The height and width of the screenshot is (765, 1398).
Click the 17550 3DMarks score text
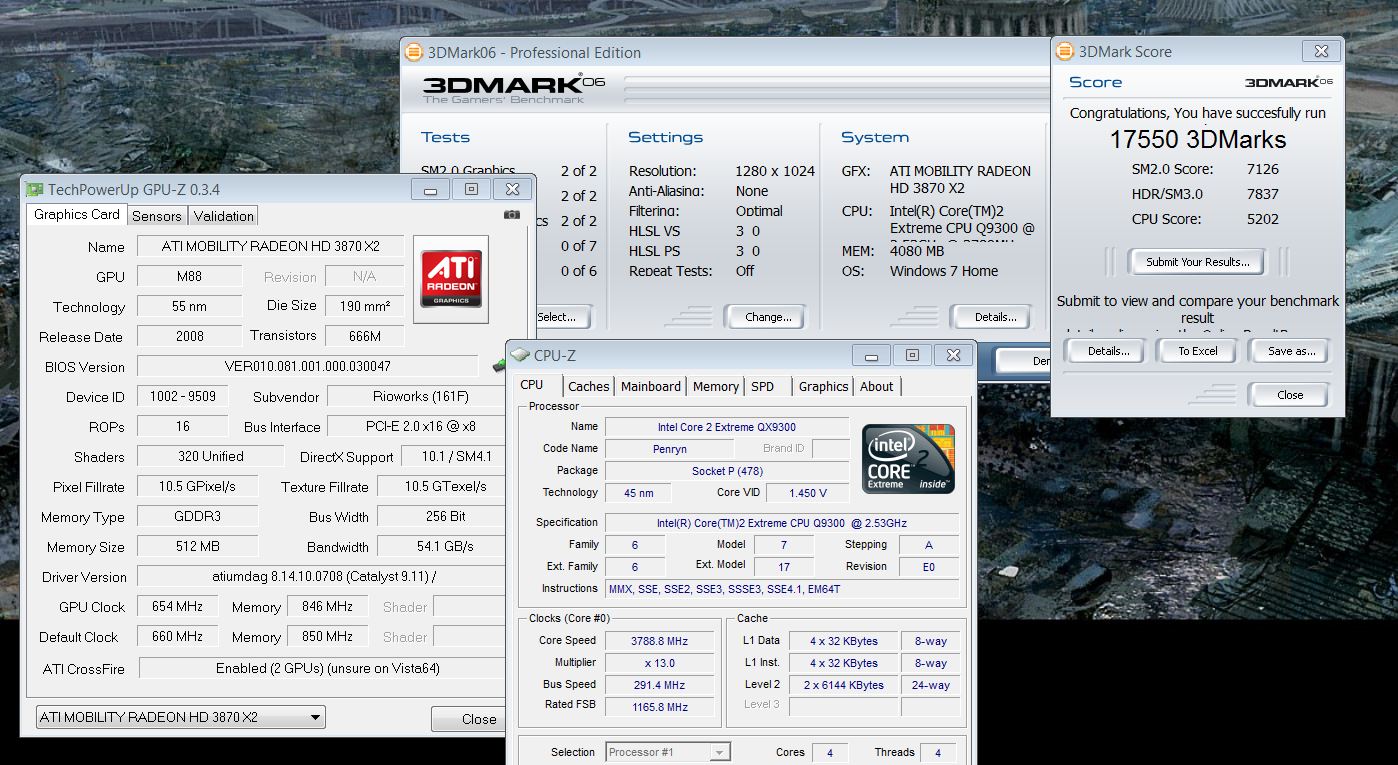(1198, 139)
